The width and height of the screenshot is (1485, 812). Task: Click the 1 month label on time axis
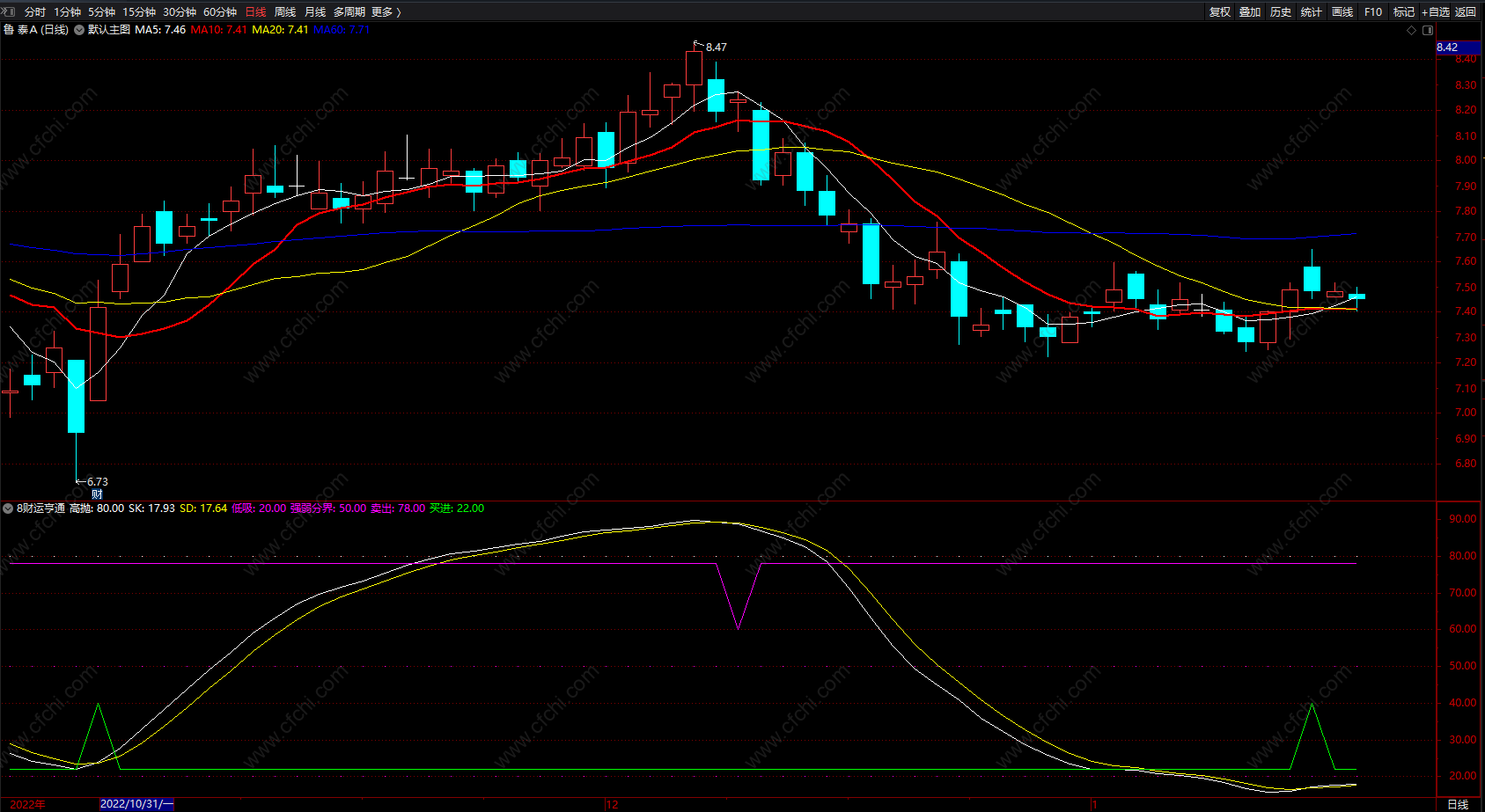[x=1095, y=804]
